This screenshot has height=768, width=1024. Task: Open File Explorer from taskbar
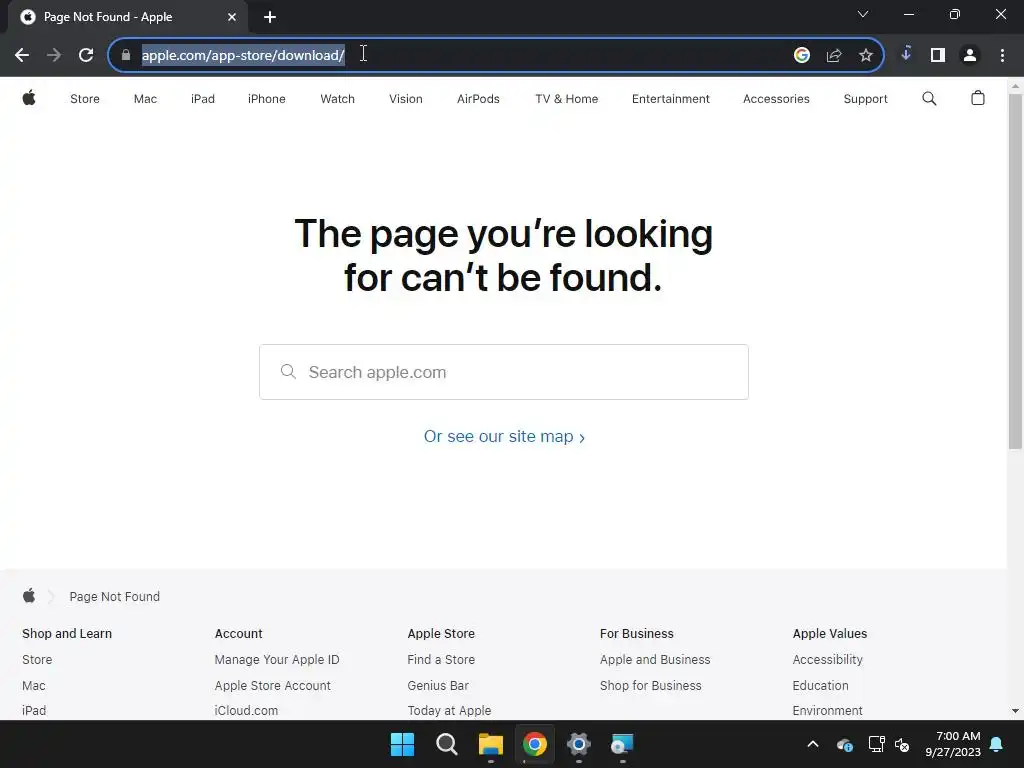point(490,744)
